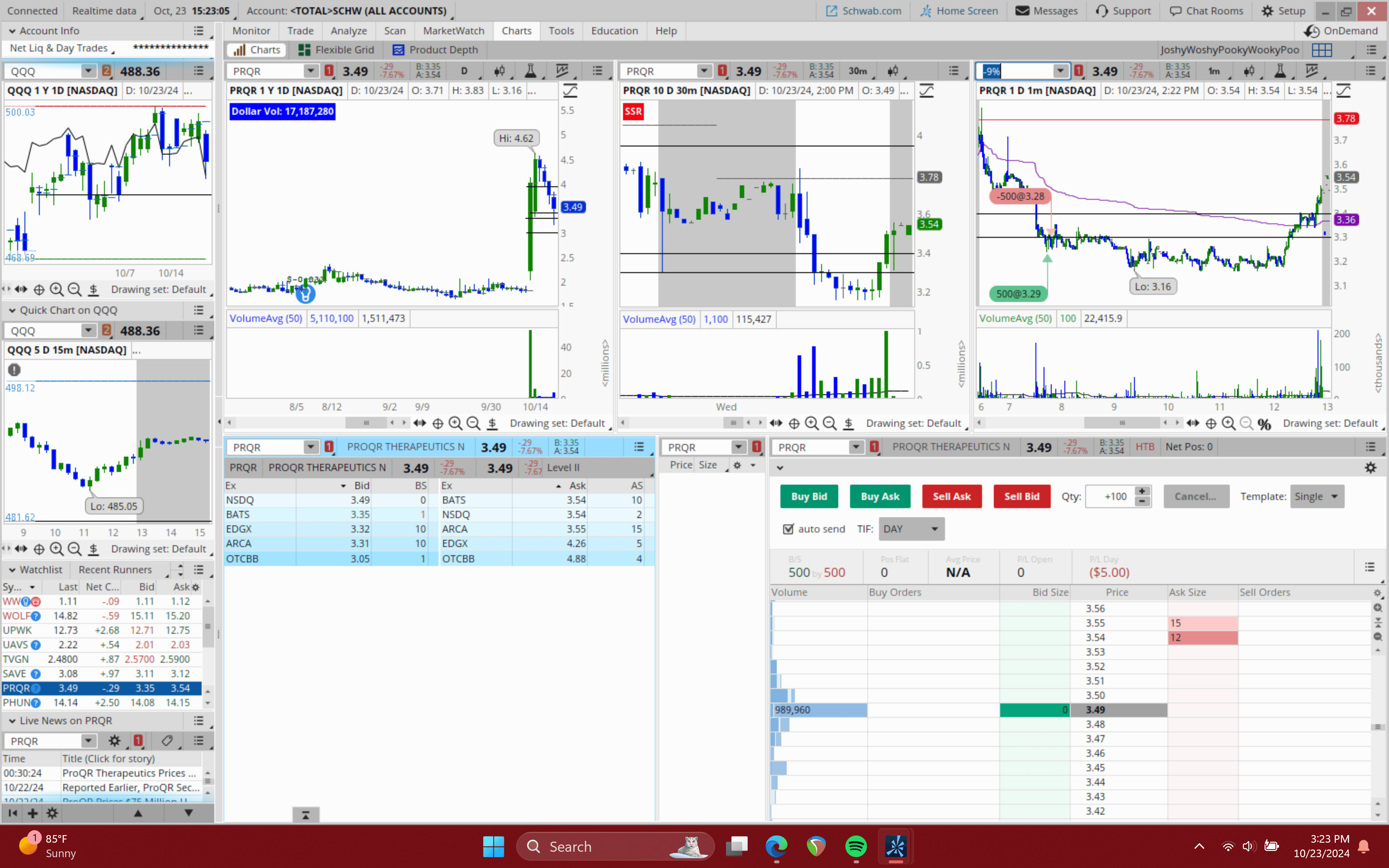The height and width of the screenshot is (868, 1389).
Task: Open Active Trader settings gear icon
Action: 1370,468
